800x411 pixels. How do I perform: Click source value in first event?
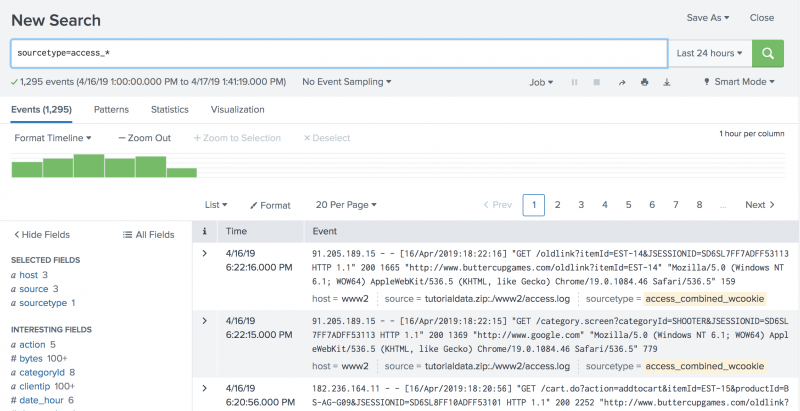point(497,299)
